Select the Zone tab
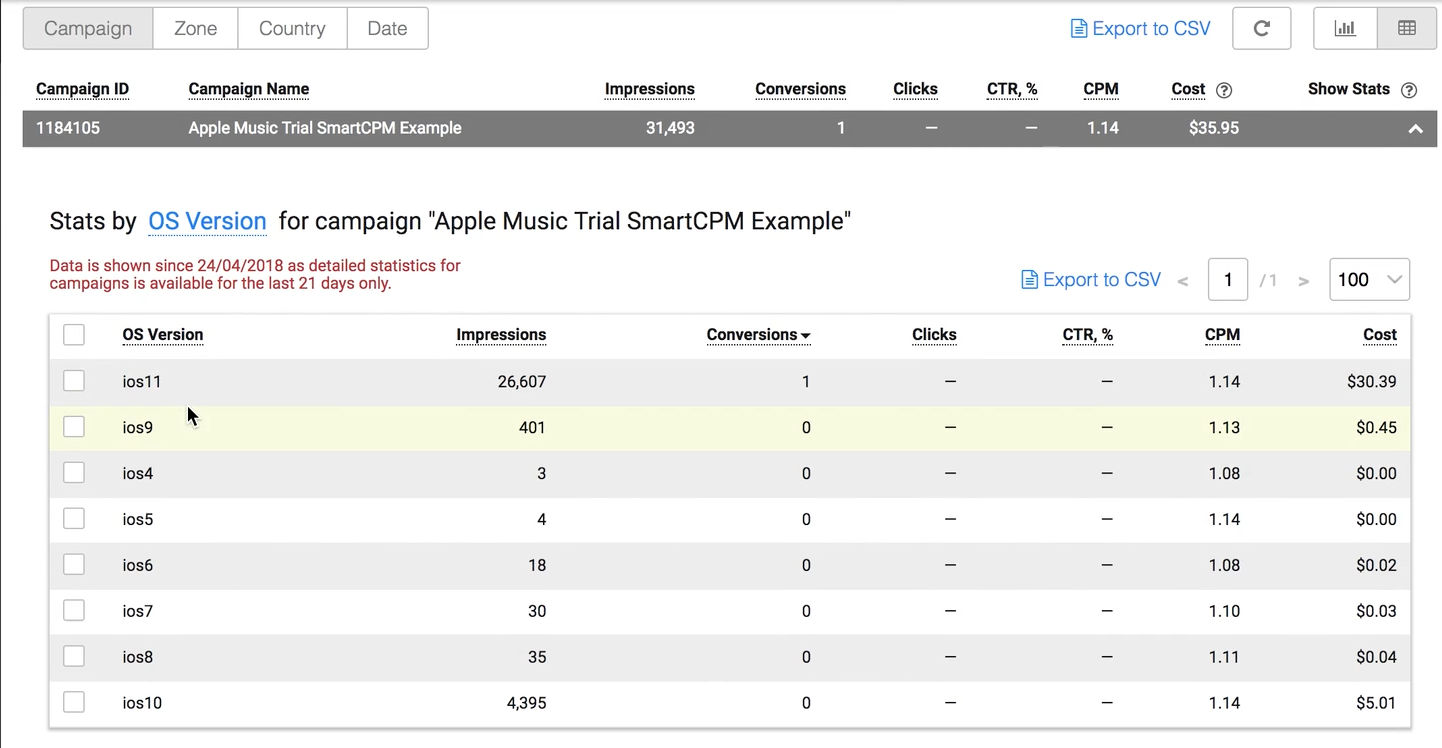The height and width of the screenshot is (748, 1442). click(x=196, y=29)
